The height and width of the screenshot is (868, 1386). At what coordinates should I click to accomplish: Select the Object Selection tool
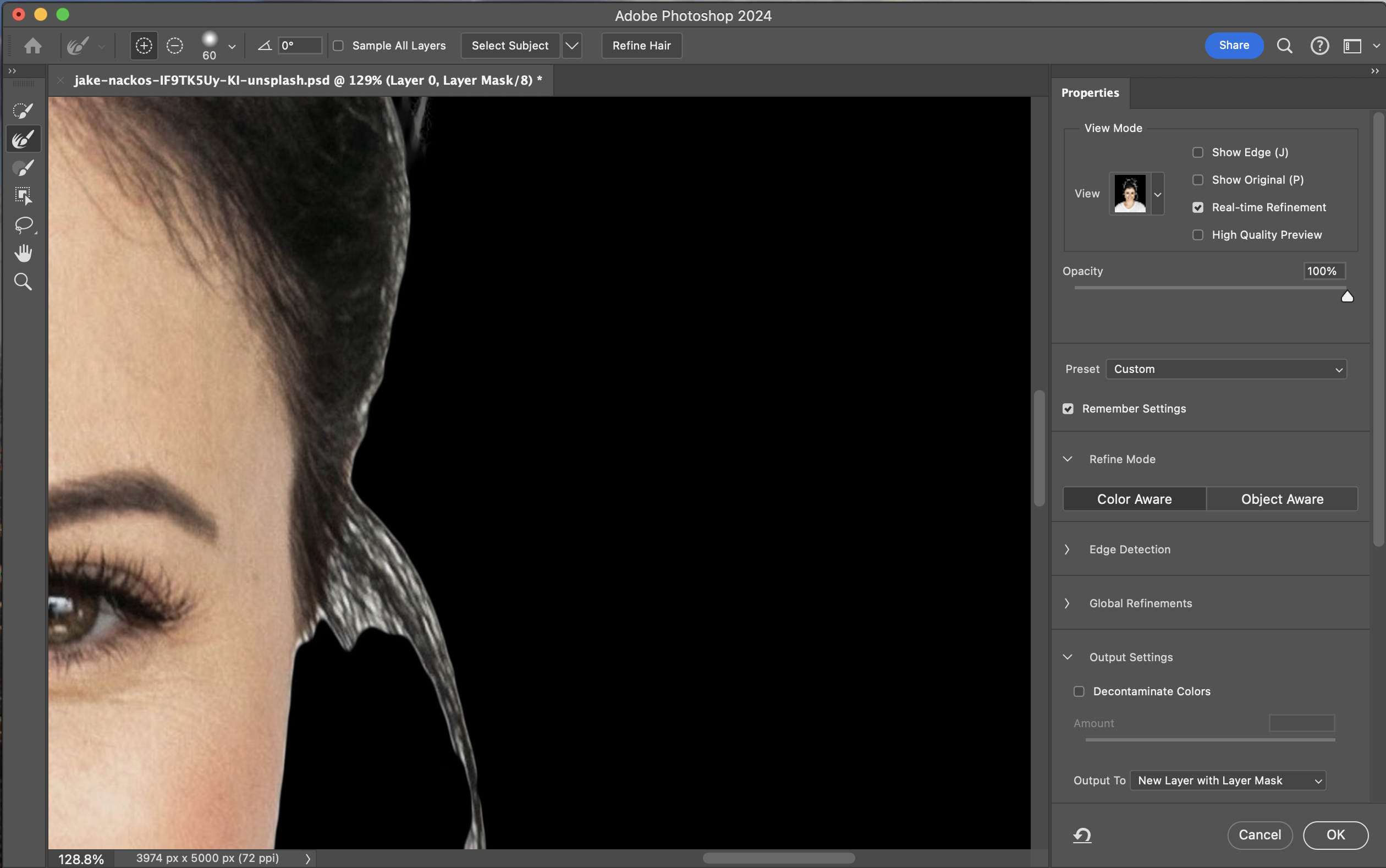(x=23, y=196)
